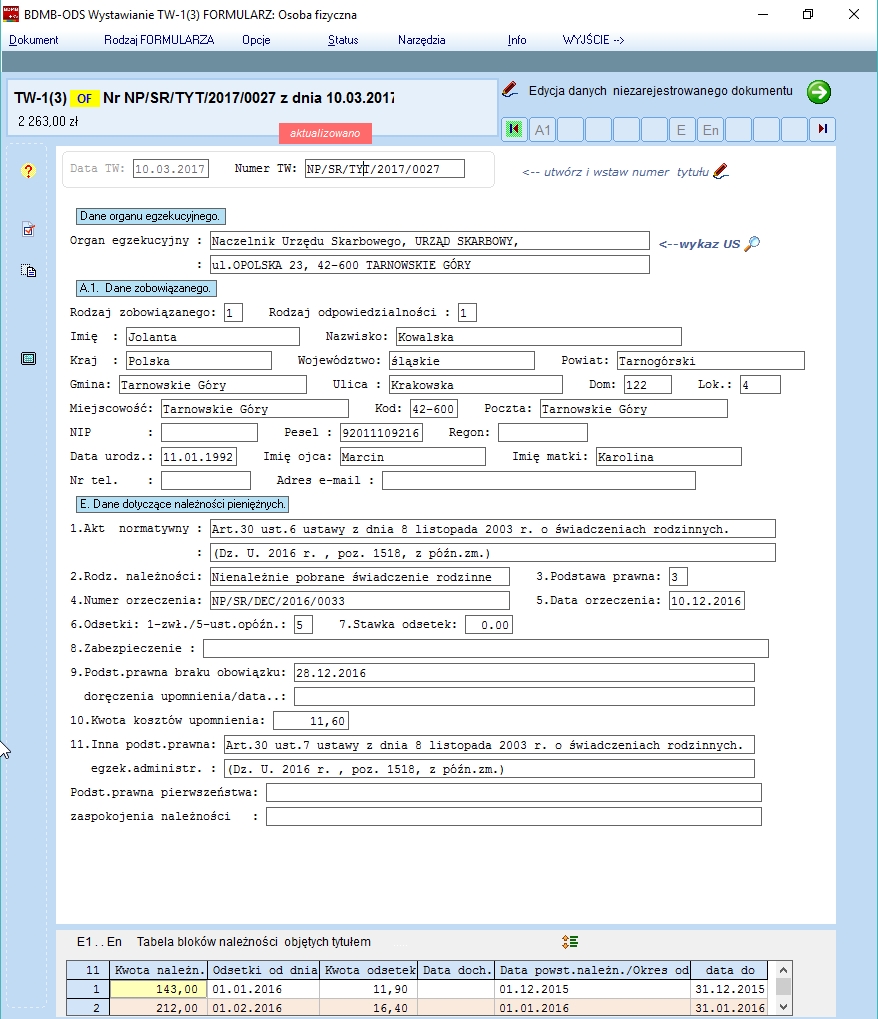This screenshot has width=878, height=1019.
Task: Open tax office list via magnifier icon
Action: pos(753,244)
